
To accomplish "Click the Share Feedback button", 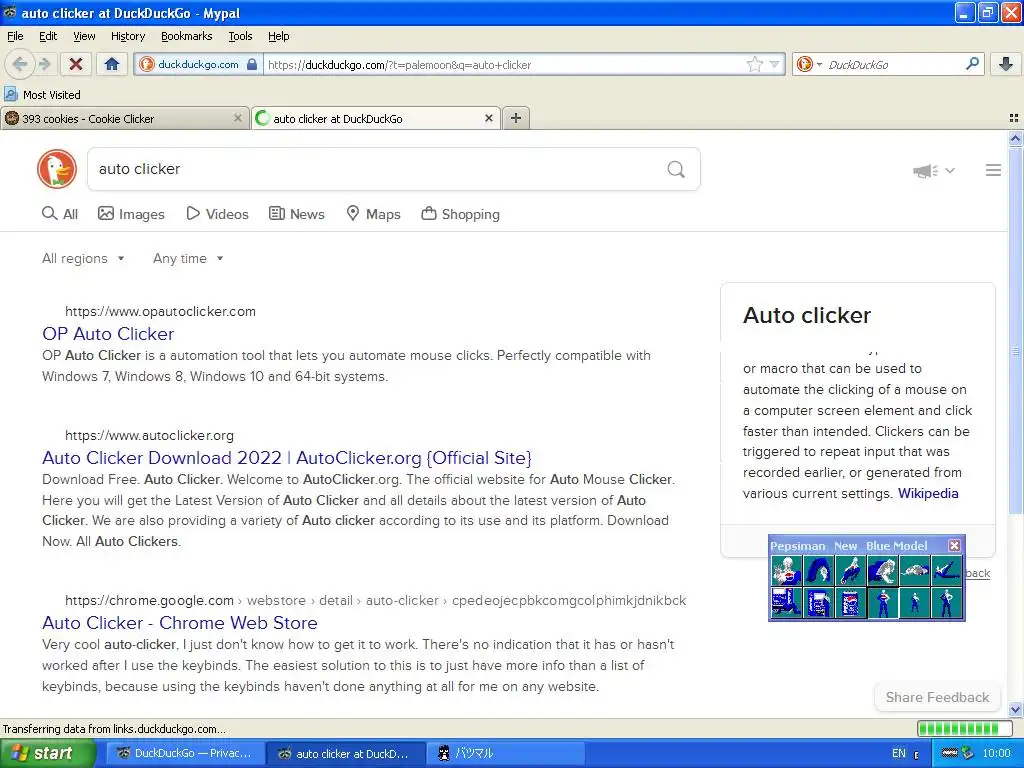I will click(937, 697).
